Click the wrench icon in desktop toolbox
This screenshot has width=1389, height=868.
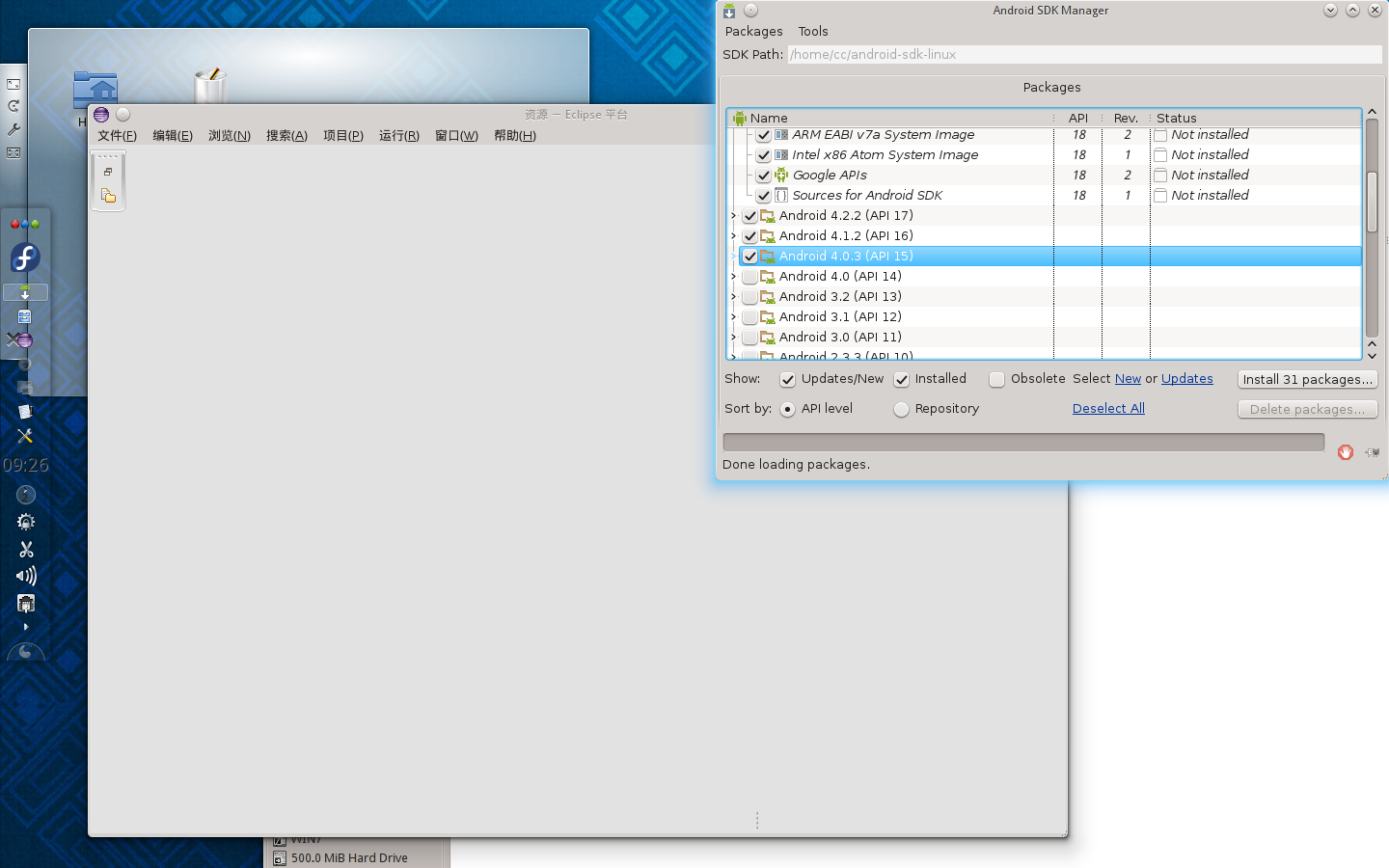pos(14,129)
